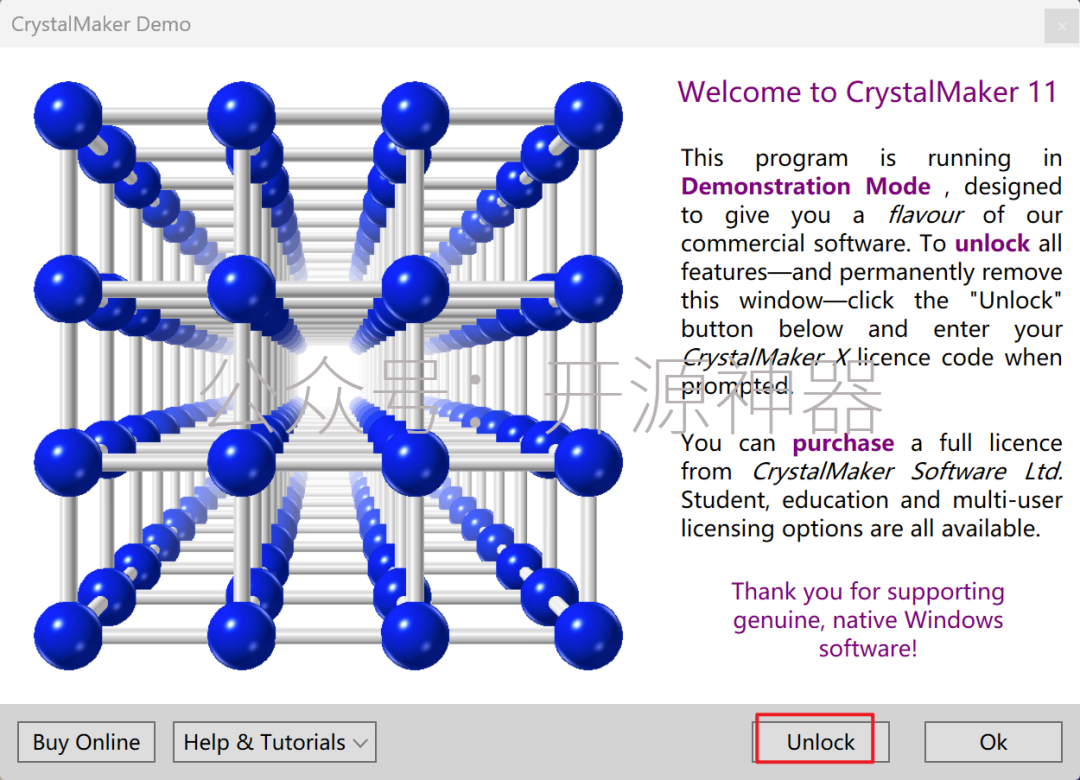
Task: Expand the Help & Tutorials dropdown
Action: point(274,742)
